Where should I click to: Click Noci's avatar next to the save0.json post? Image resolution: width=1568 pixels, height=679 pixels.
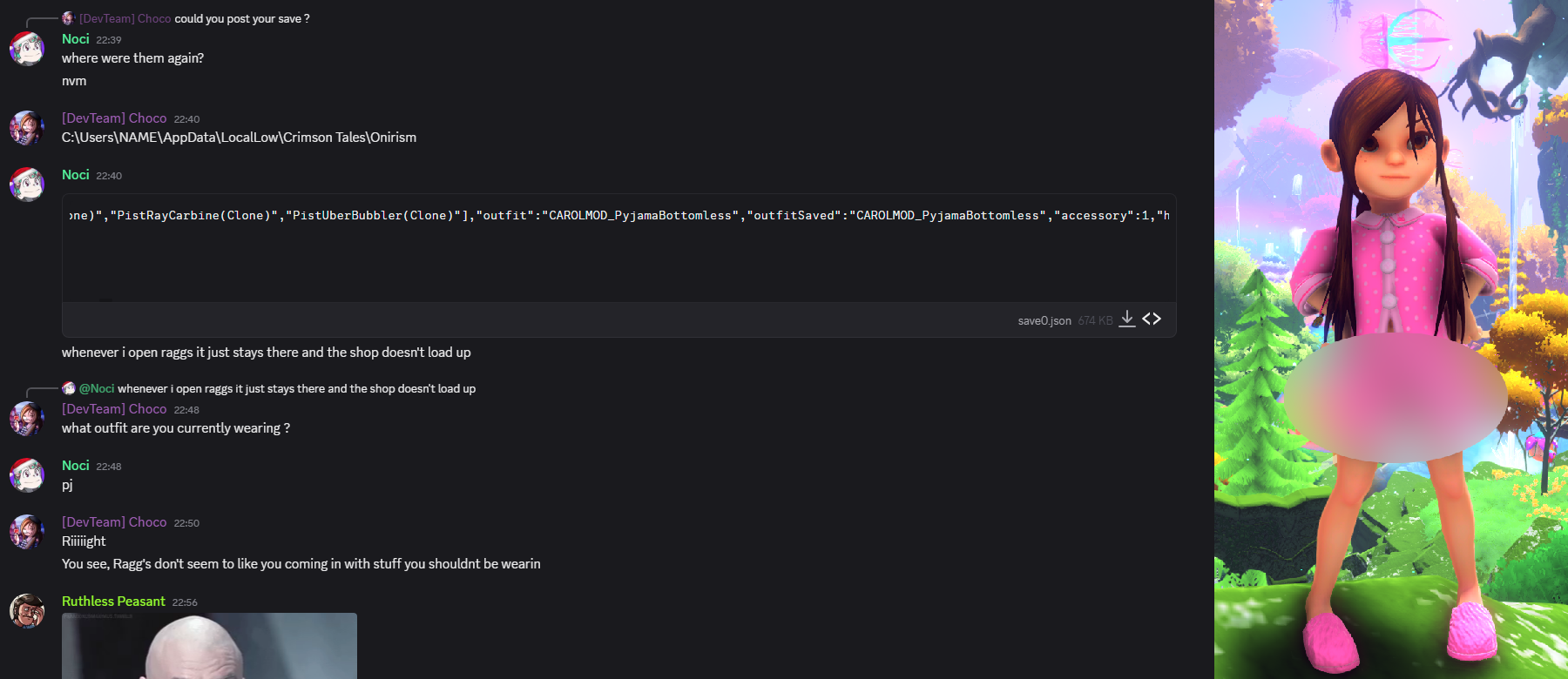27,185
